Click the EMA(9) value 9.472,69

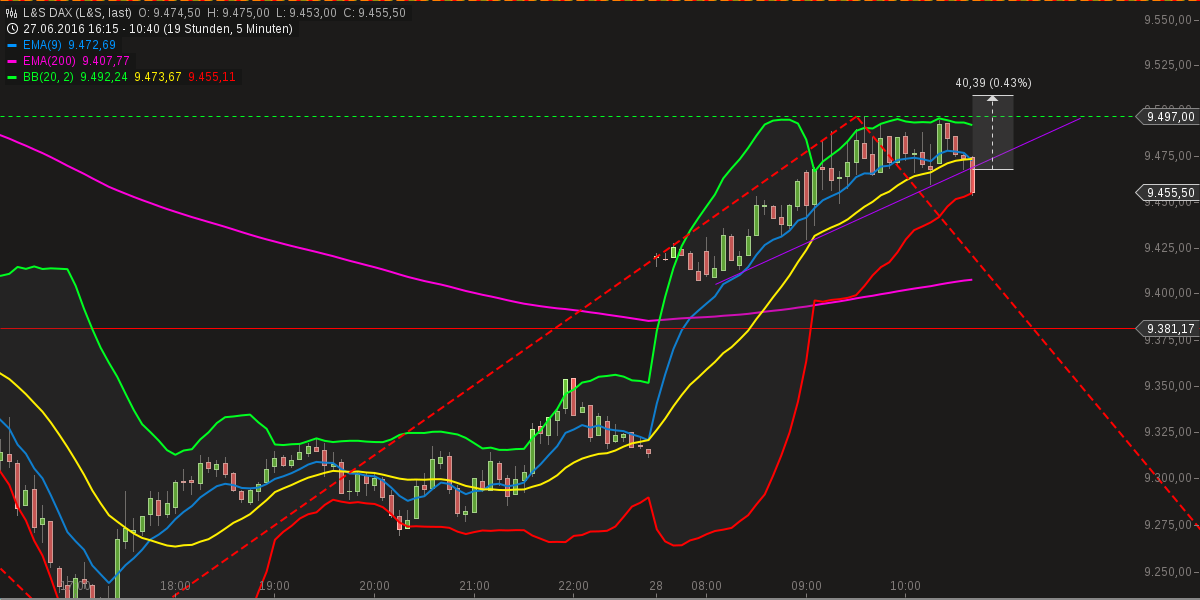click(92, 45)
